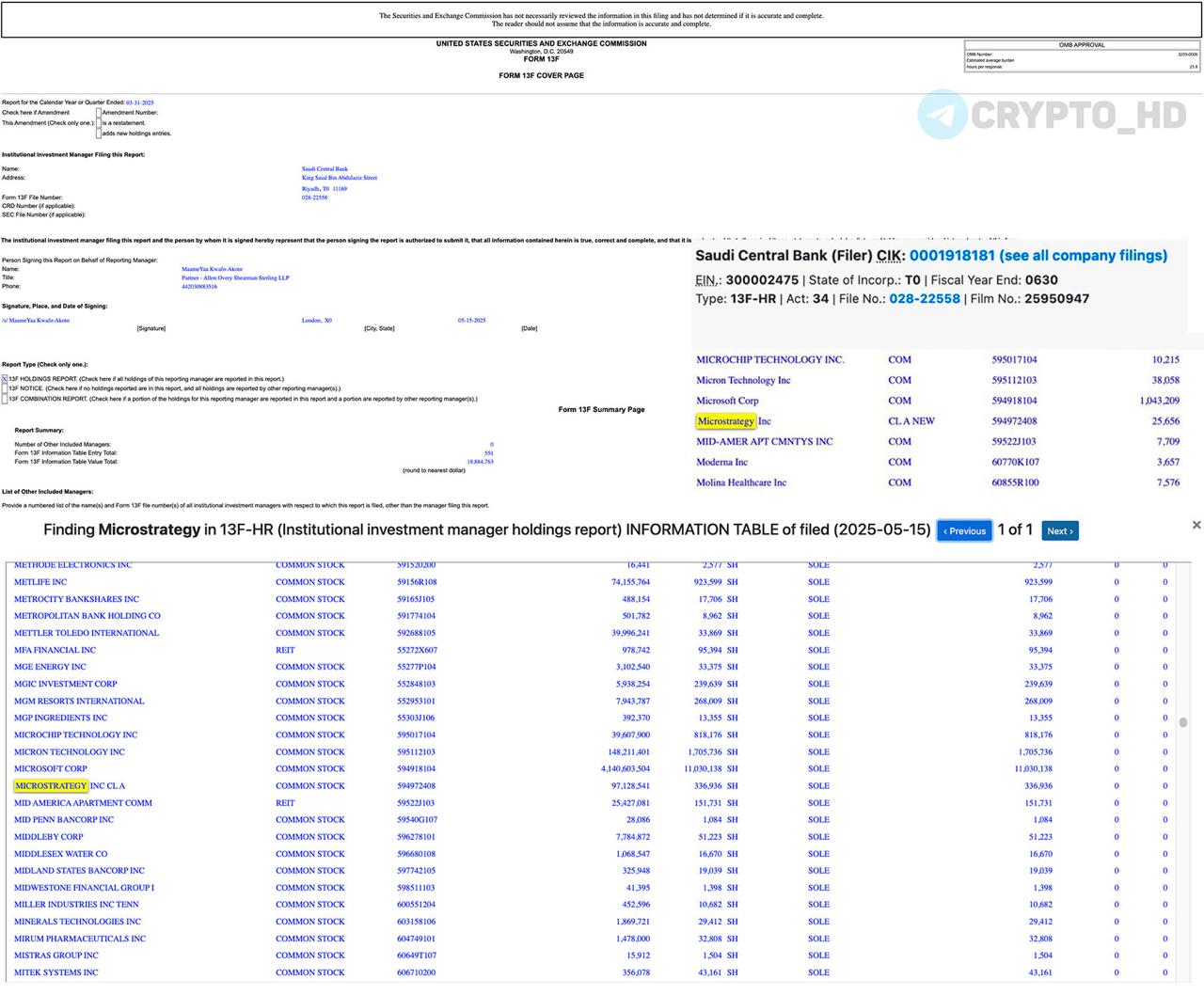Viewport: 1204px width, 995px height.
Task: Click MIDDLEBY CORP entry
Action: 49,837
